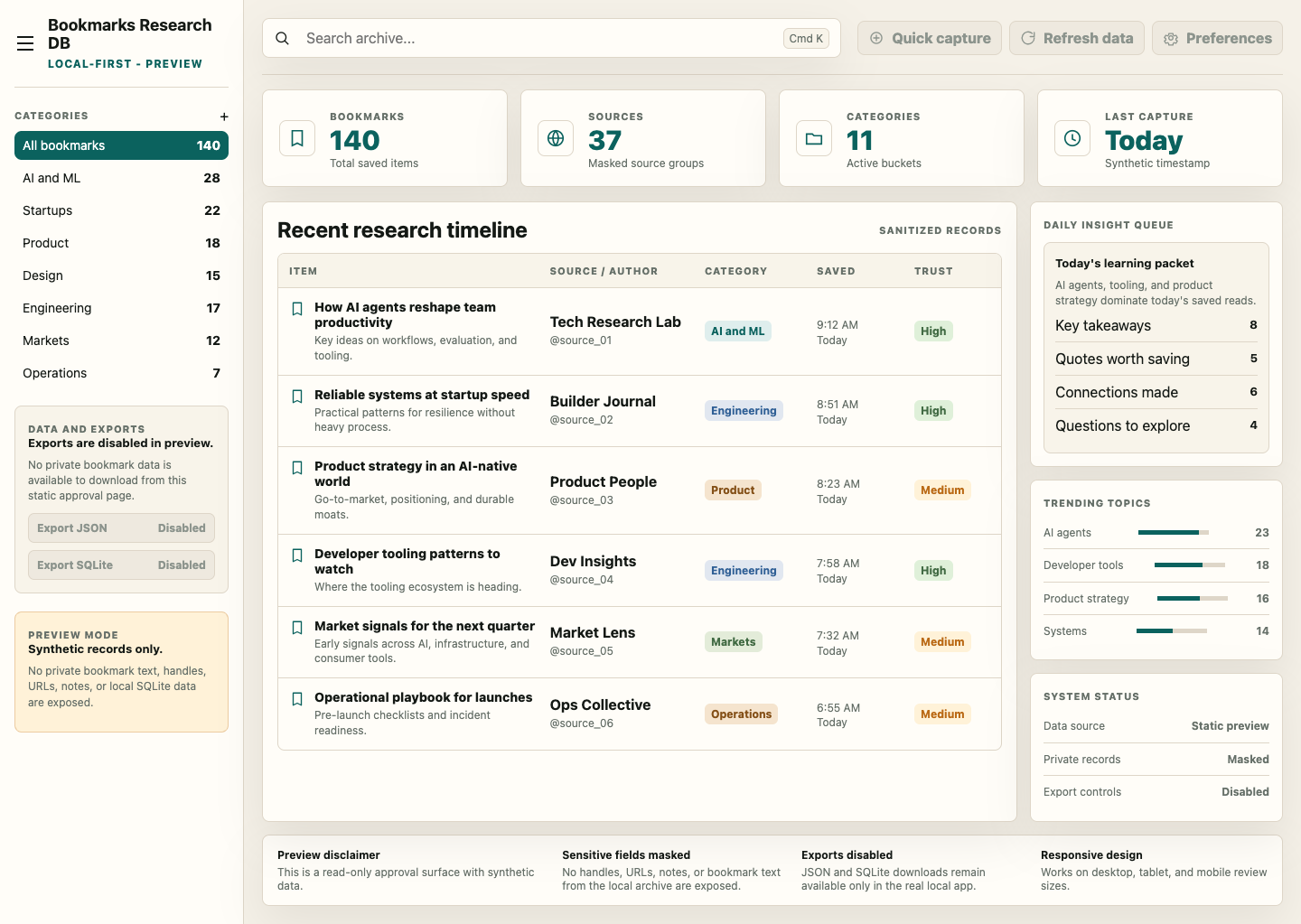The width and height of the screenshot is (1301, 924).
Task: Click the Markets category tag in table
Action: click(734, 642)
